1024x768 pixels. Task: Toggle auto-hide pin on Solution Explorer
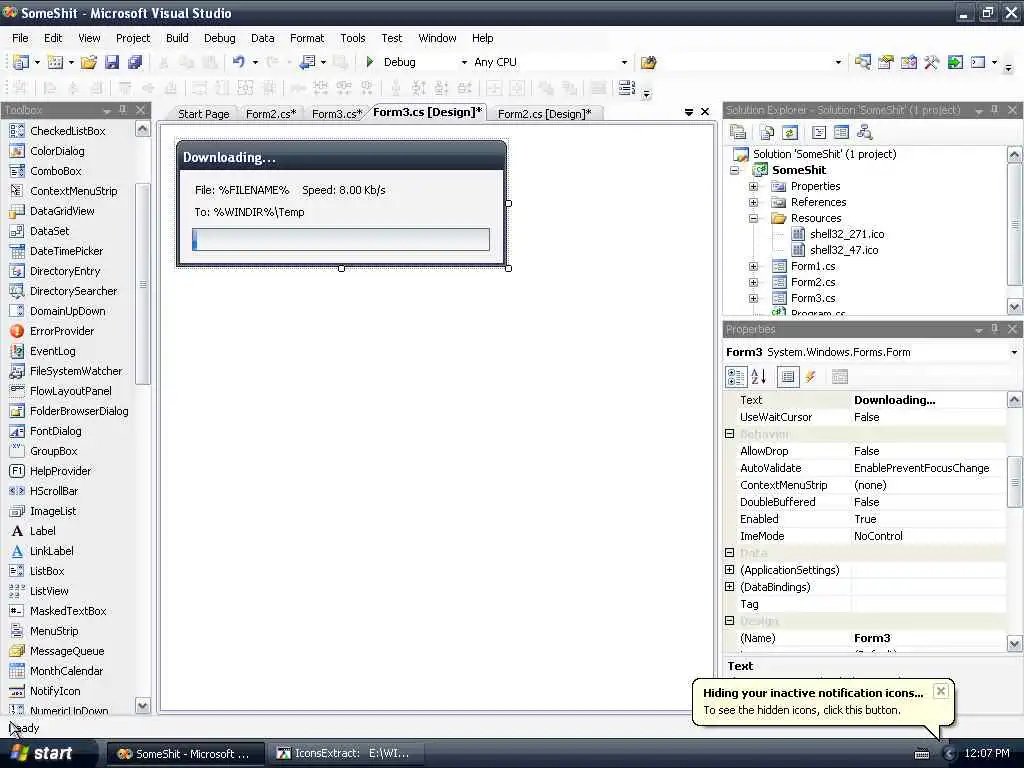pyautogui.click(x=995, y=110)
